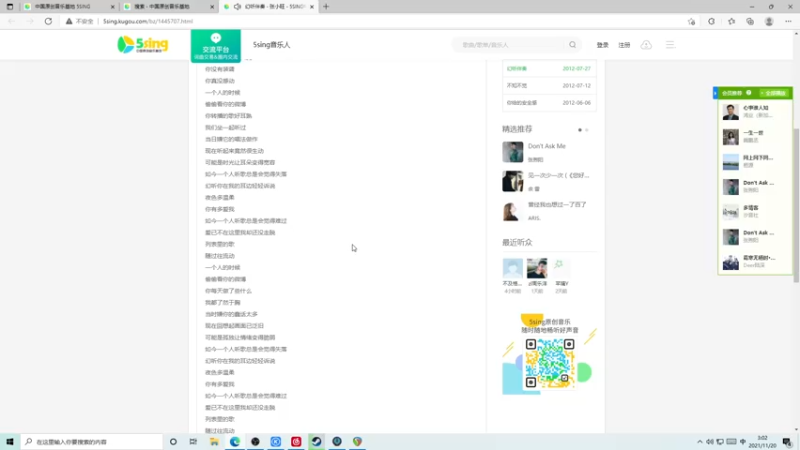Click the 注册 register link

pyautogui.click(x=624, y=45)
